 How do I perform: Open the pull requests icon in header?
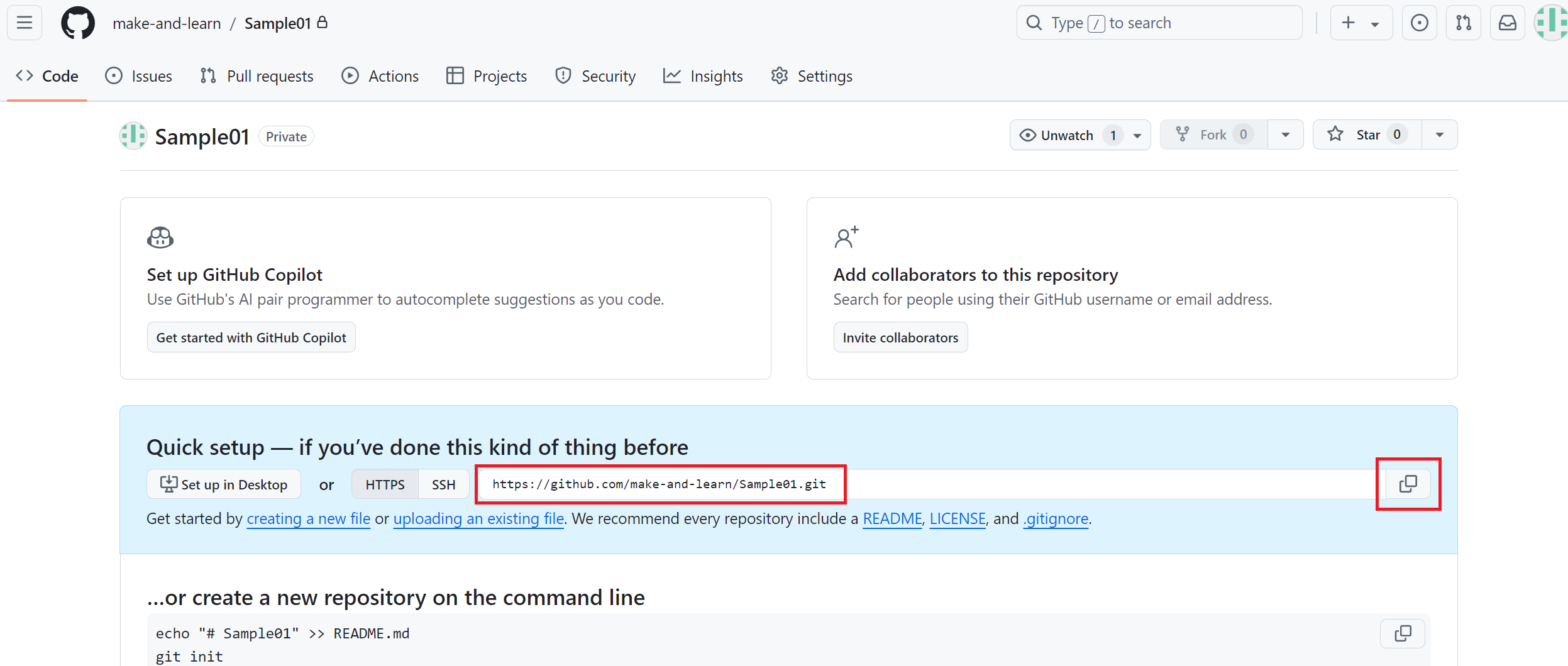coord(1464,23)
